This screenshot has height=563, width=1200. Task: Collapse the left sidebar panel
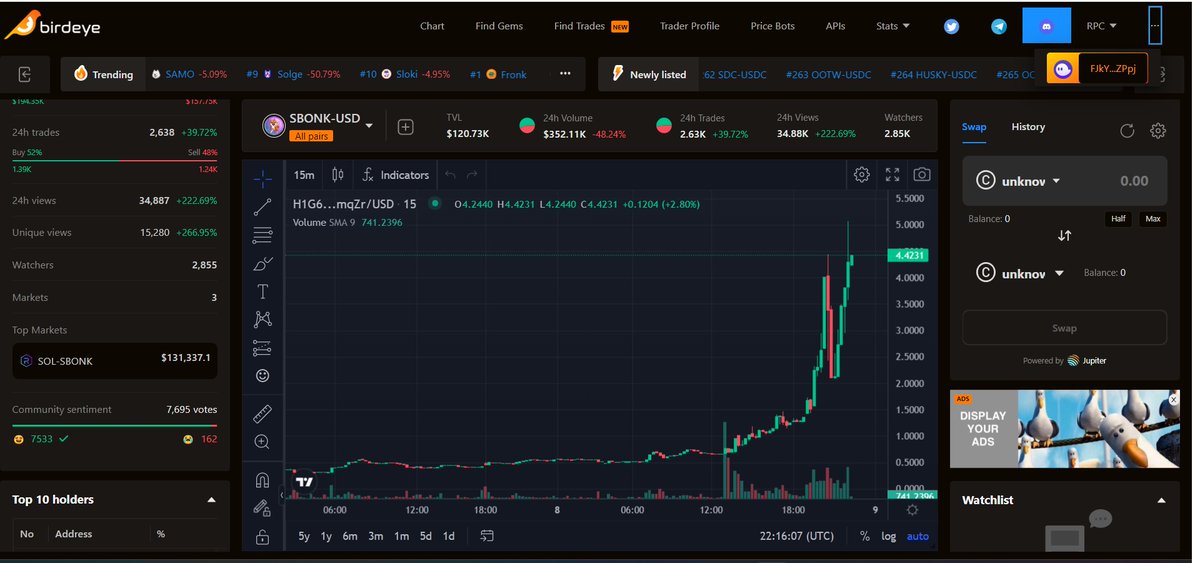[26, 74]
